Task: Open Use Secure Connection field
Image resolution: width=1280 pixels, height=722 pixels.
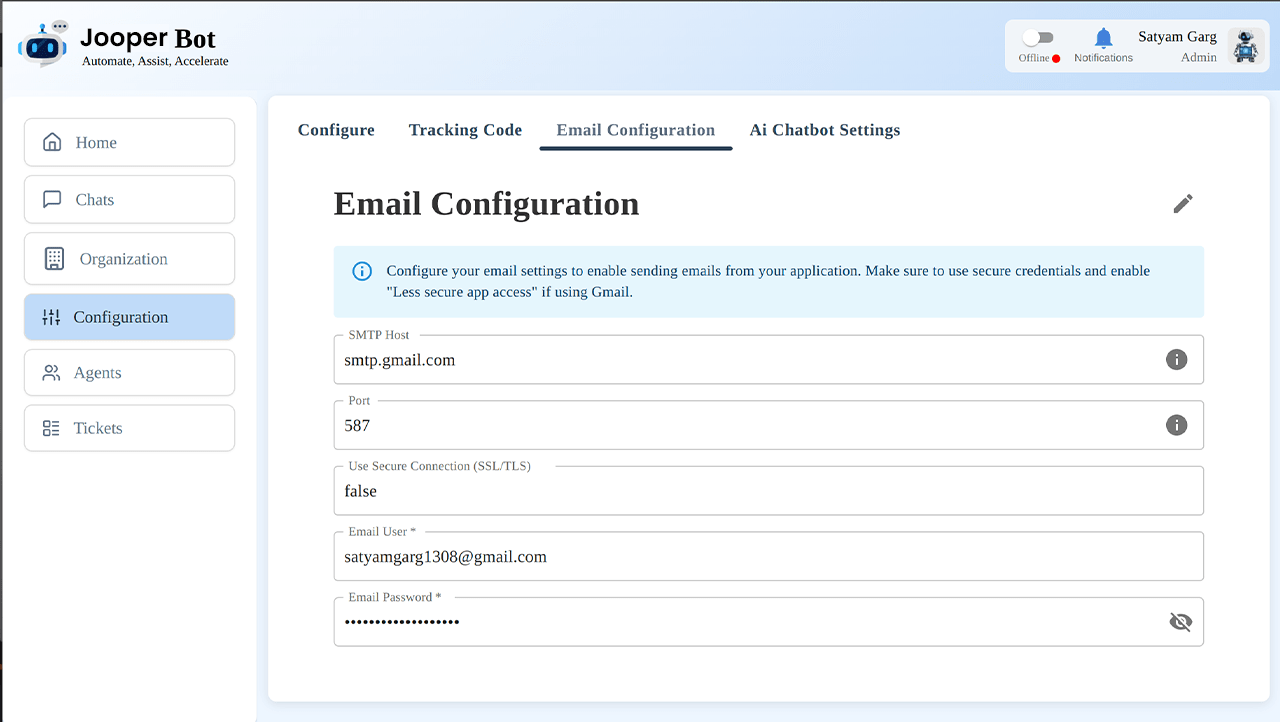Action: [x=767, y=491]
